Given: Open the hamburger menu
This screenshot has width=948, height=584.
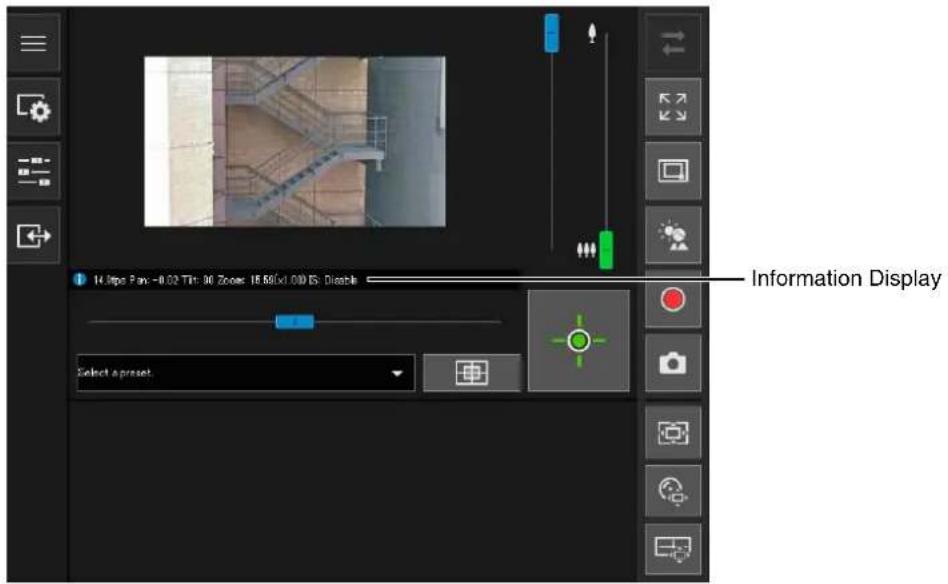Looking at the screenshot, I should [33, 43].
